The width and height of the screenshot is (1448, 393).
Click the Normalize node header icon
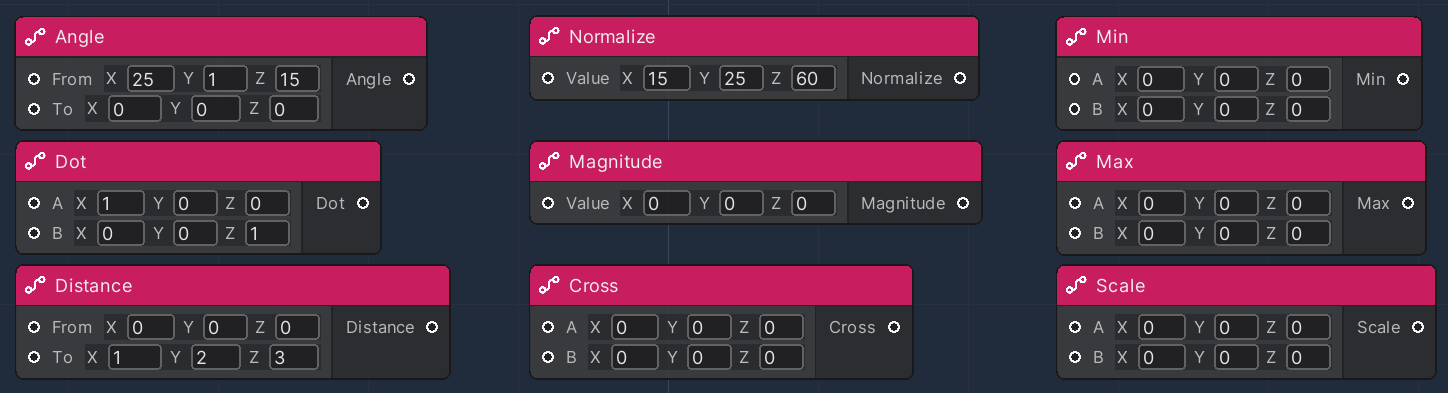click(549, 37)
